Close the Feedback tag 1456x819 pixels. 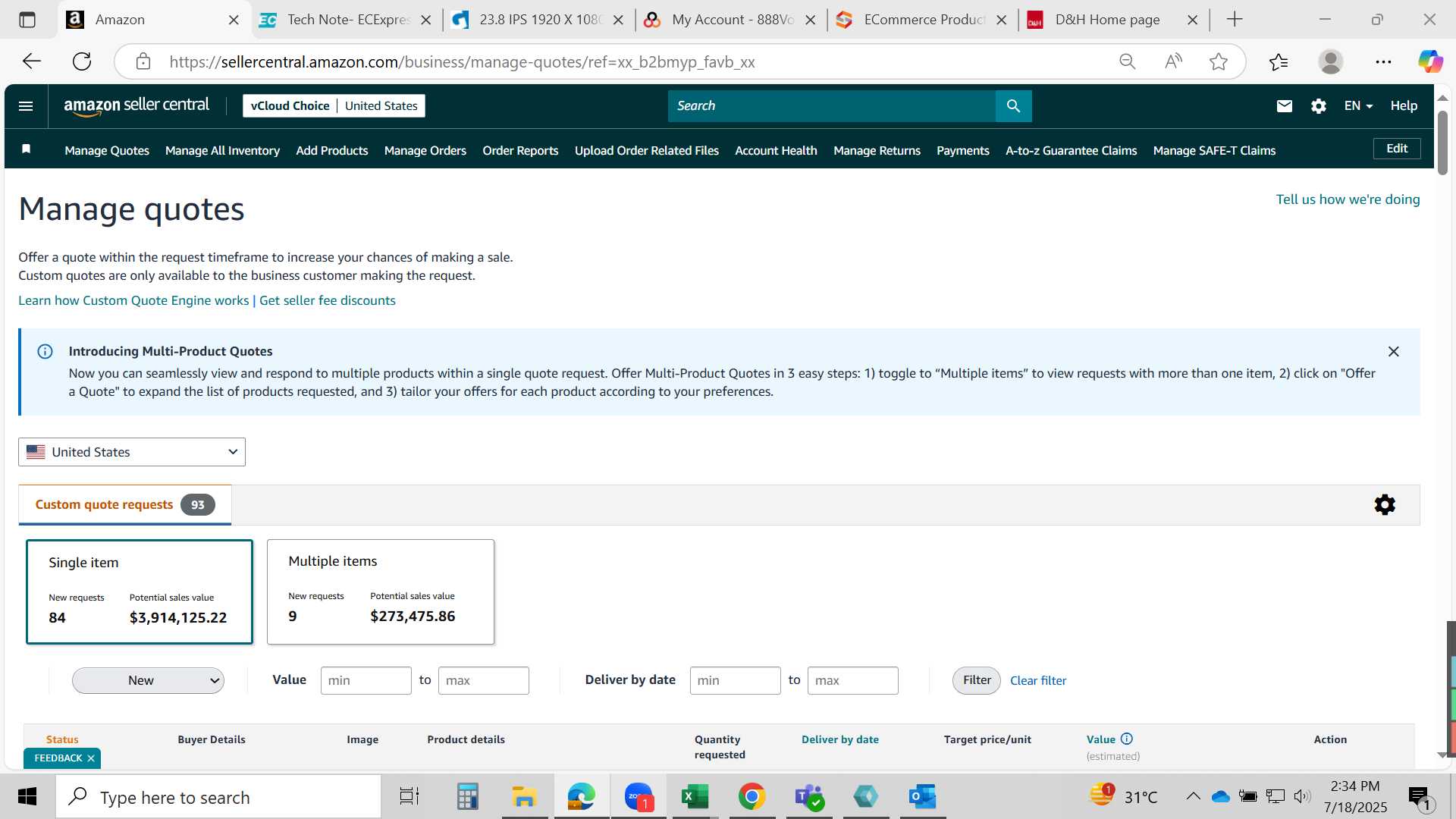pyautogui.click(x=91, y=758)
